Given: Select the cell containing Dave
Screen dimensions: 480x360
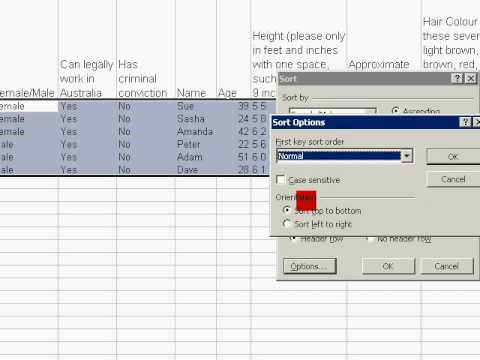Looking at the screenshot, I should click(x=196, y=169).
